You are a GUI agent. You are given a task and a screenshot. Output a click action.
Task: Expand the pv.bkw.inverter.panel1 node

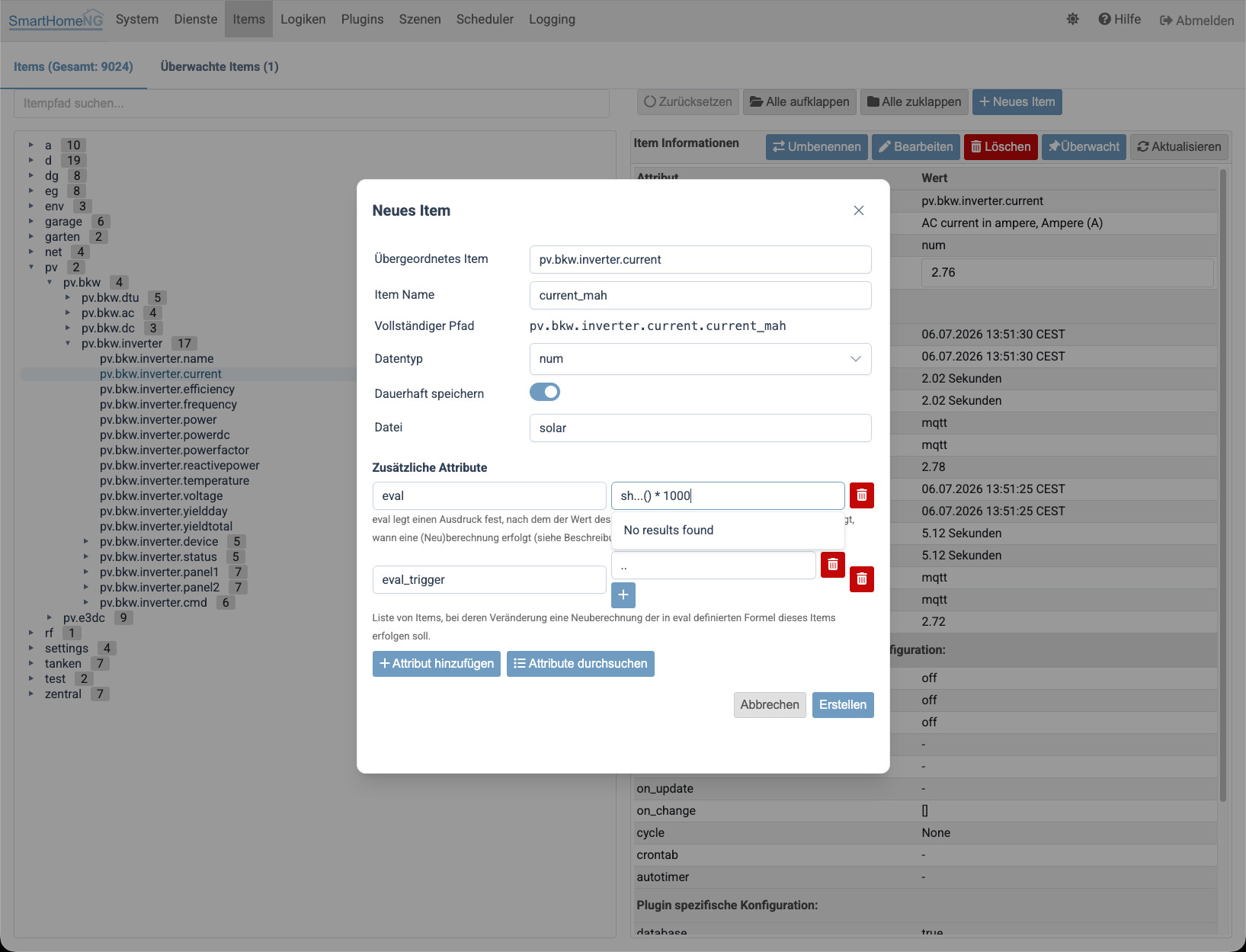(86, 572)
